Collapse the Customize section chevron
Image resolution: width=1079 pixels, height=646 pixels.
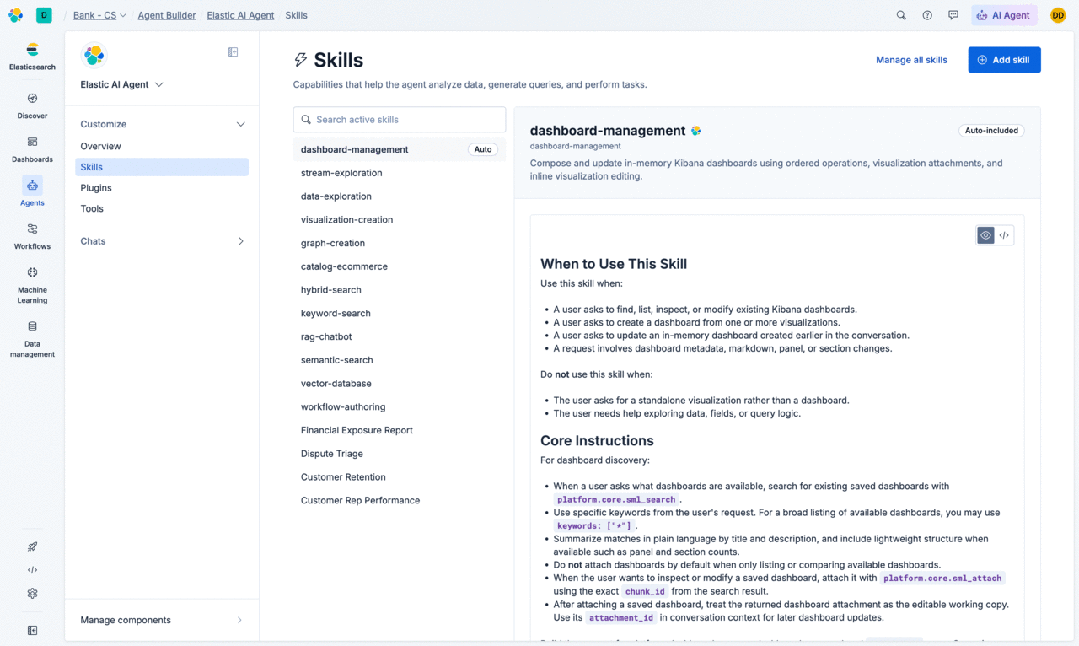click(241, 125)
